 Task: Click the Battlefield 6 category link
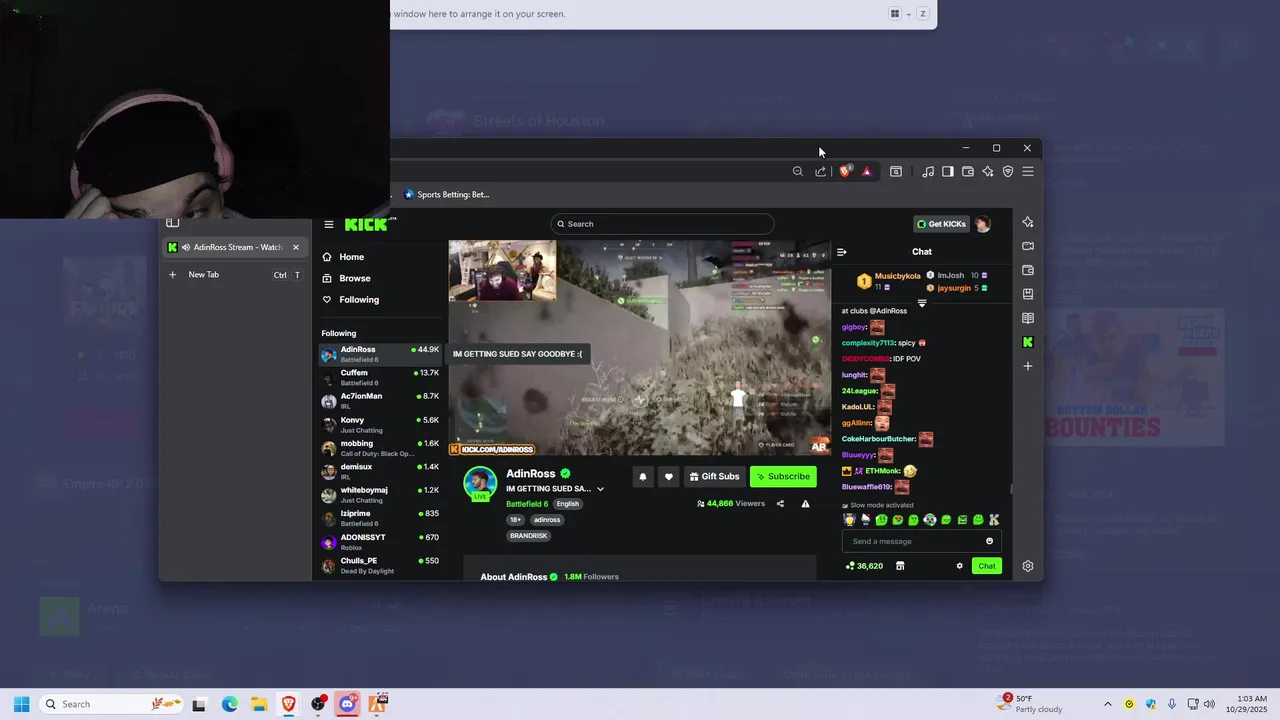(x=527, y=504)
